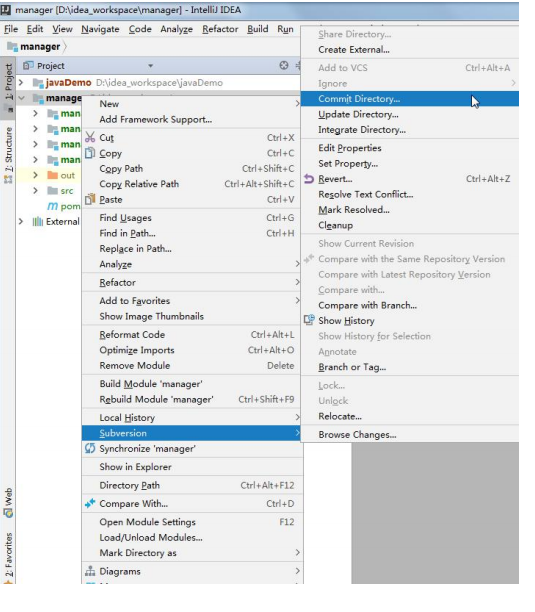The height and width of the screenshot is (612, 535).
Task: Click the Revert arrow icon
Action: click(x=309, y=179)
